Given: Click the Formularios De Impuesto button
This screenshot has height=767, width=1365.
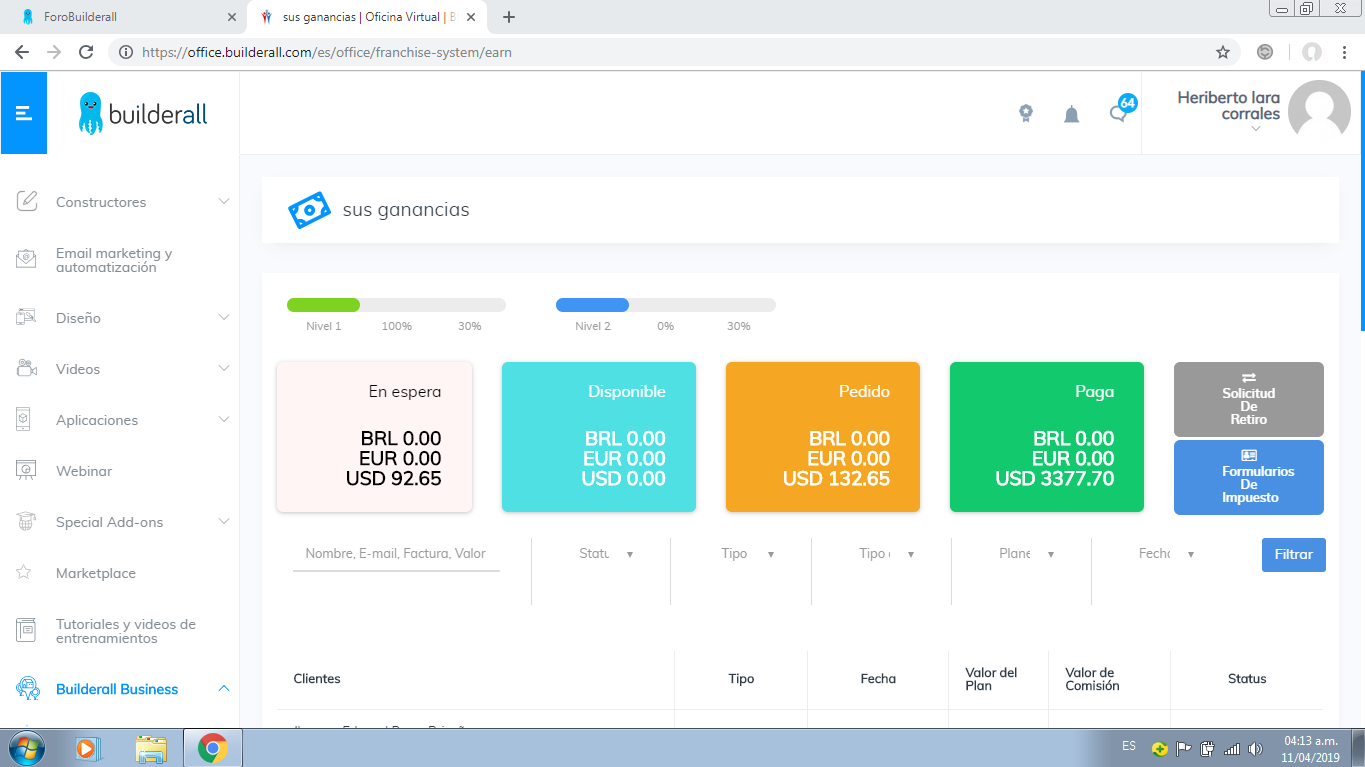Looking at the screenshot, I should [1248, 477].
